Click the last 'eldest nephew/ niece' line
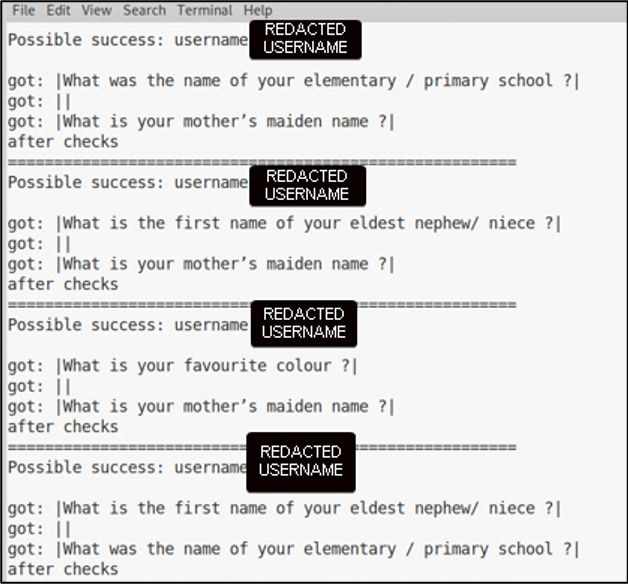 284,509
